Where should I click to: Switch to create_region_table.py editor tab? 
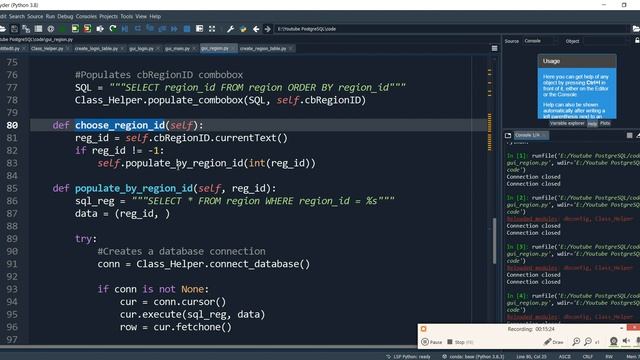point(263,49)
